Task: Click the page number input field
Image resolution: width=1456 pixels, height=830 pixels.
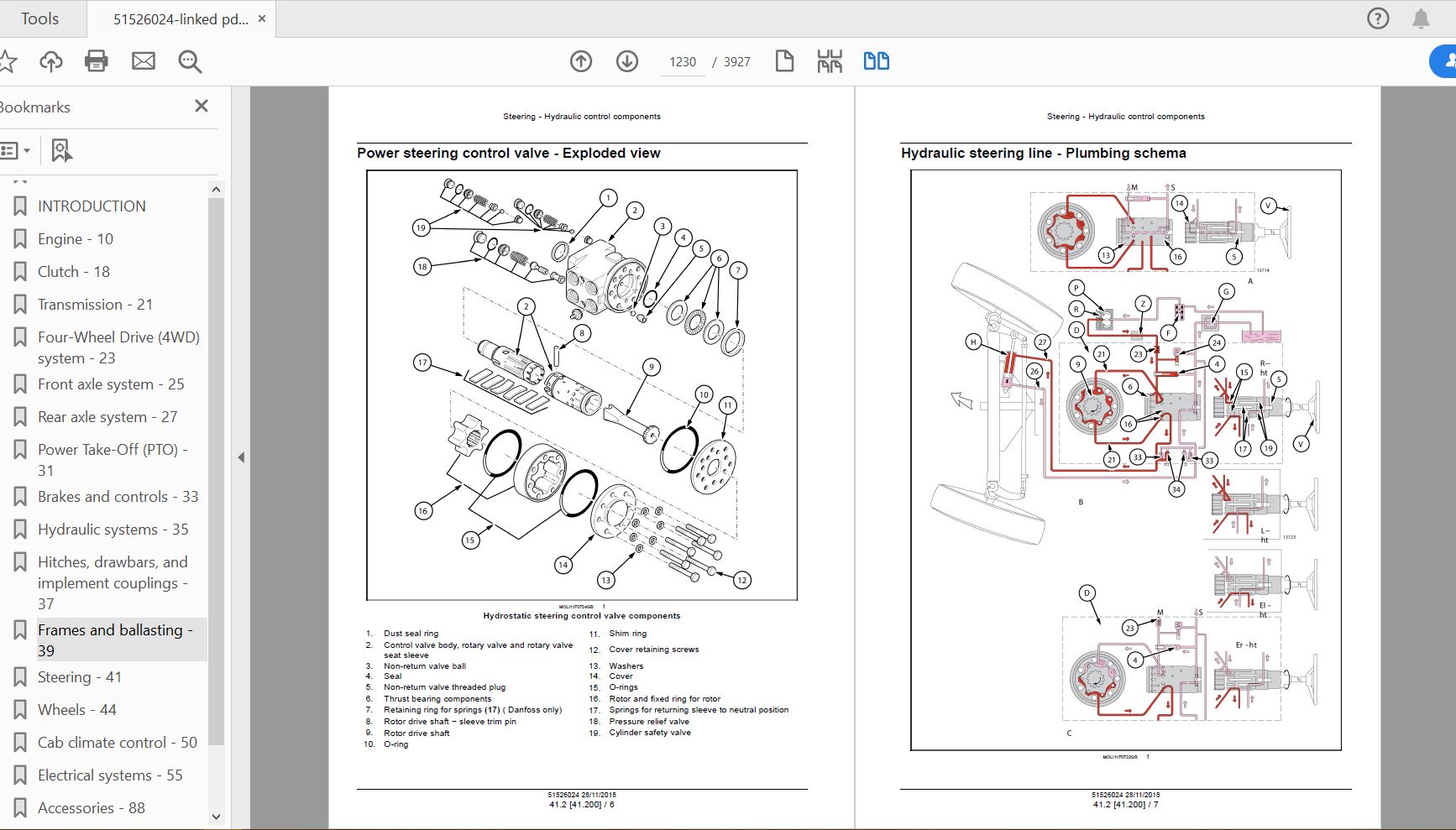Action: pos(683,62)
